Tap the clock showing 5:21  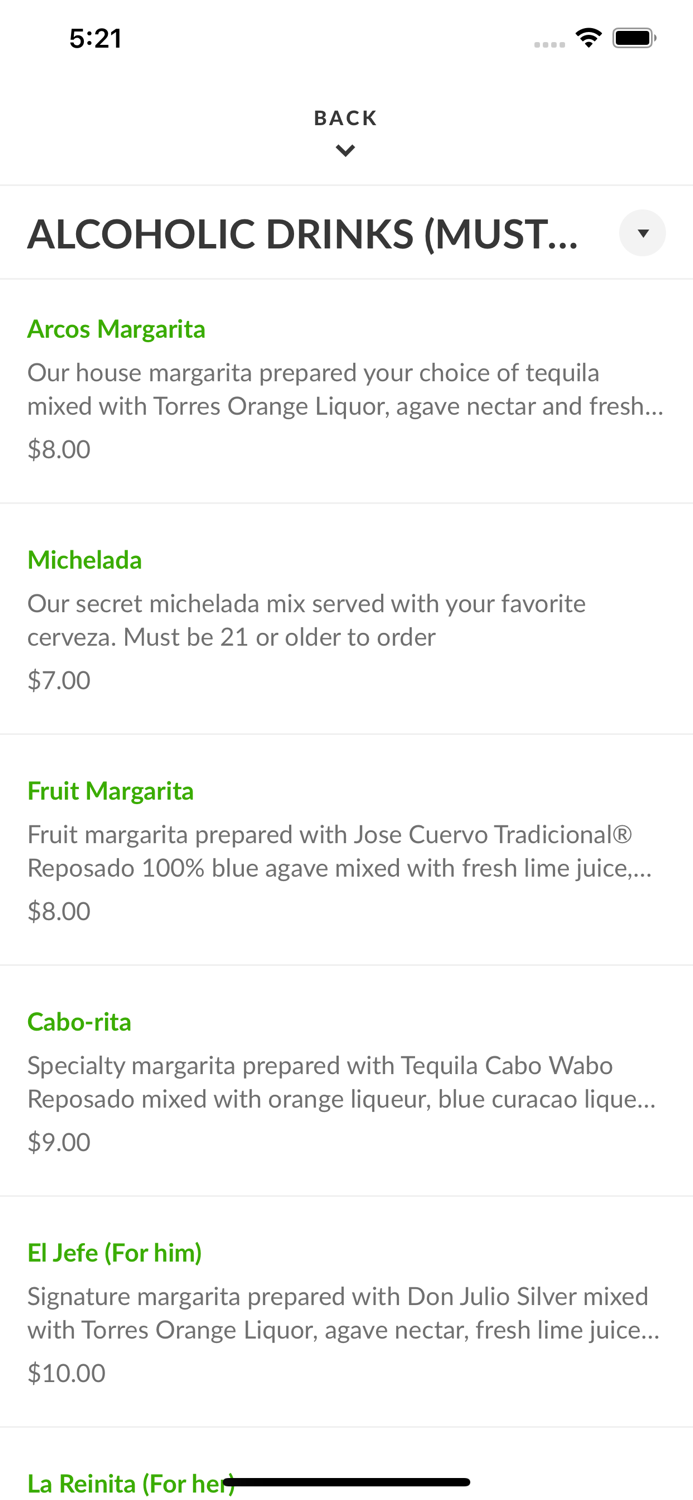tap(96, 38)
